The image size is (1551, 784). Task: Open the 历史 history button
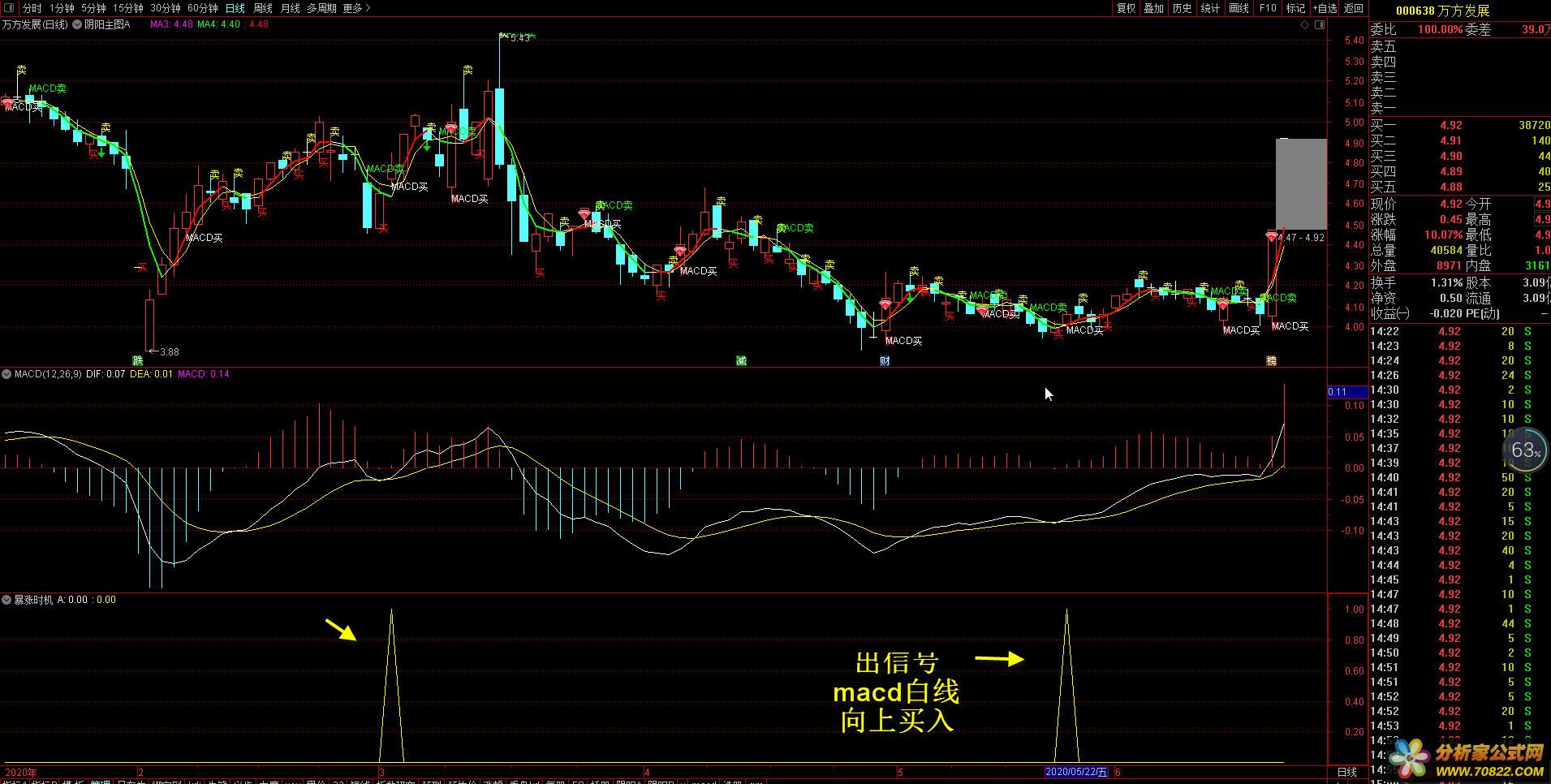[1182, 8]
